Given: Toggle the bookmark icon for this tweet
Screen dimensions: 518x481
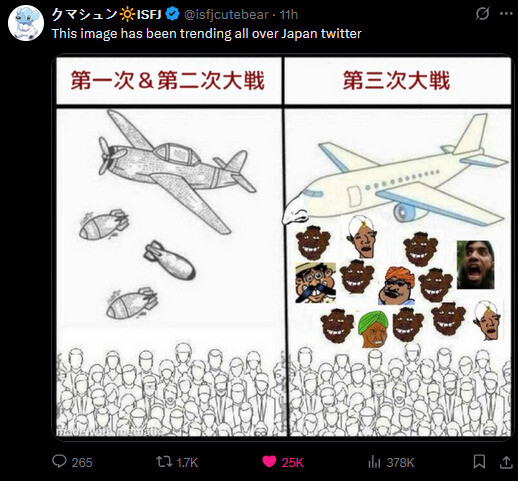Looking at the screenshot, I should point(479,462).
